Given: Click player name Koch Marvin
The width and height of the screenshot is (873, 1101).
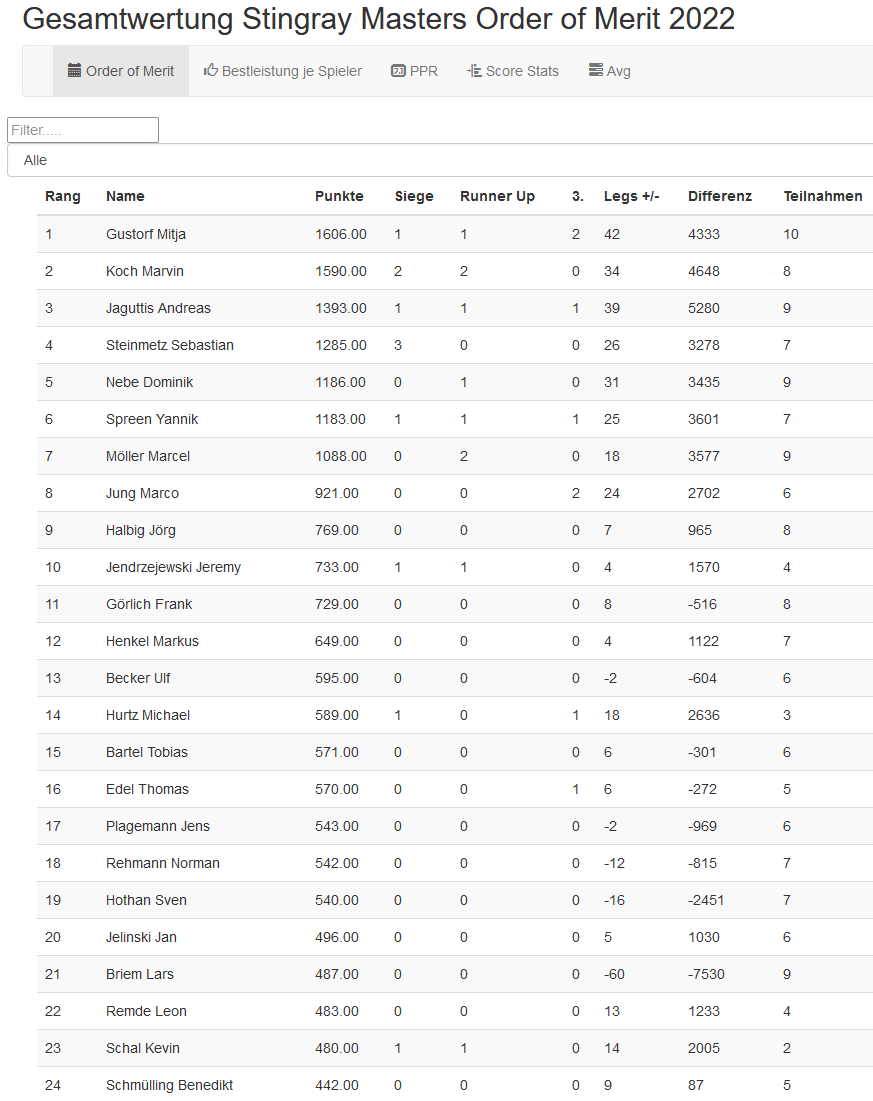Looking at the screenshot, I should coord(145,271).
